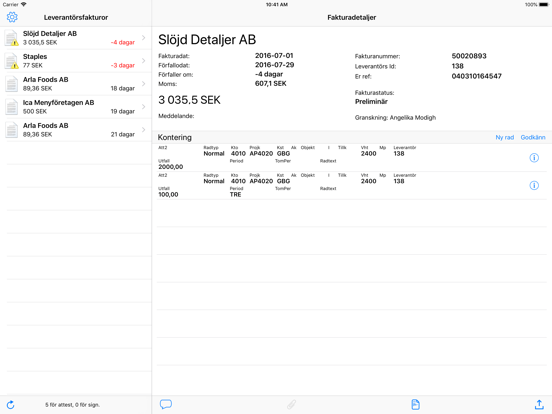Click the Preliminär invoice status
Image resolution: width=552 pixels, height=414 pixels.
(371, 101)
